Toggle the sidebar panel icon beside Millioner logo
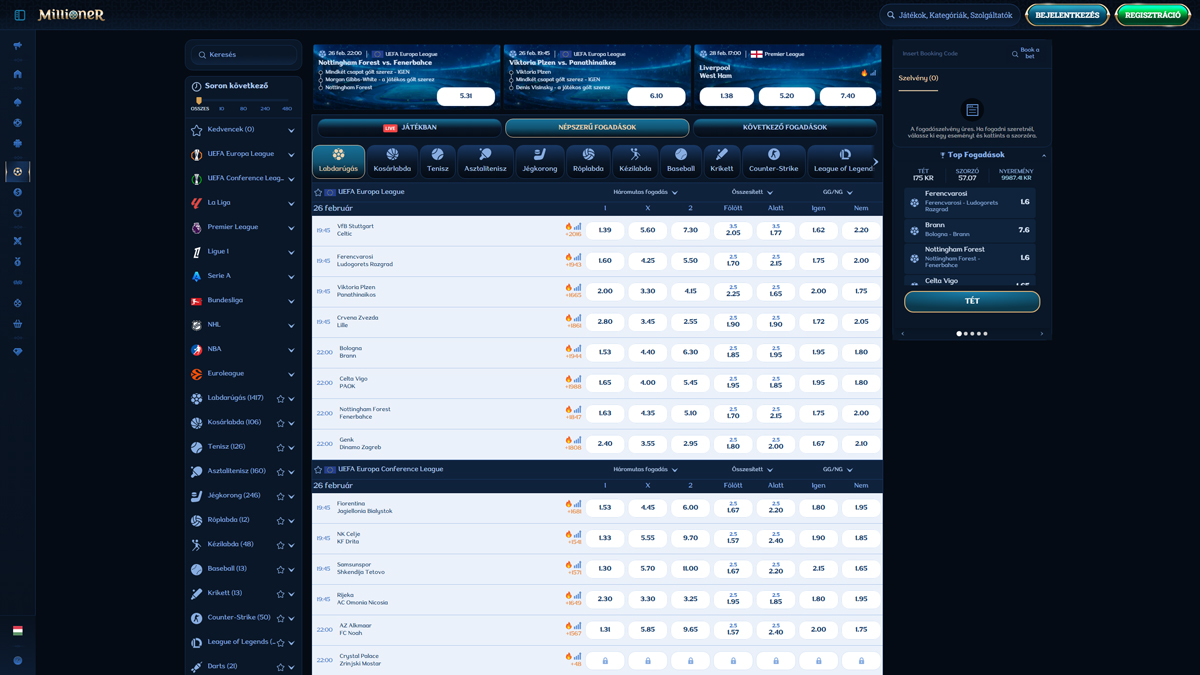 coord(19,15)
